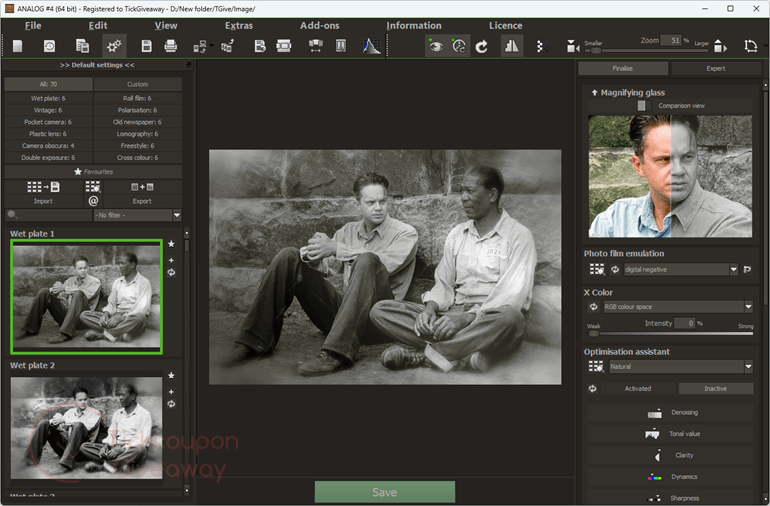
Task: Click the new blank file icon
Action: coord(17,46)
